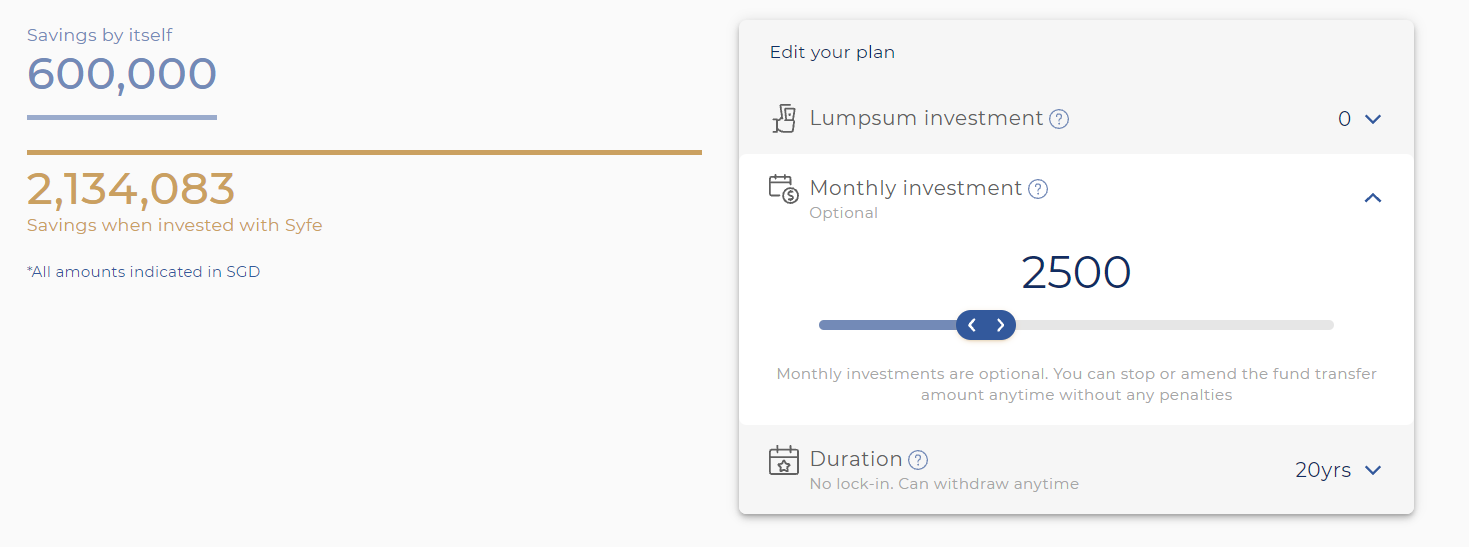Image resolution: width=1469 pixels, height=547 pixels.
Task: Click the 20yrs duration value
Action: [1323, 470]
